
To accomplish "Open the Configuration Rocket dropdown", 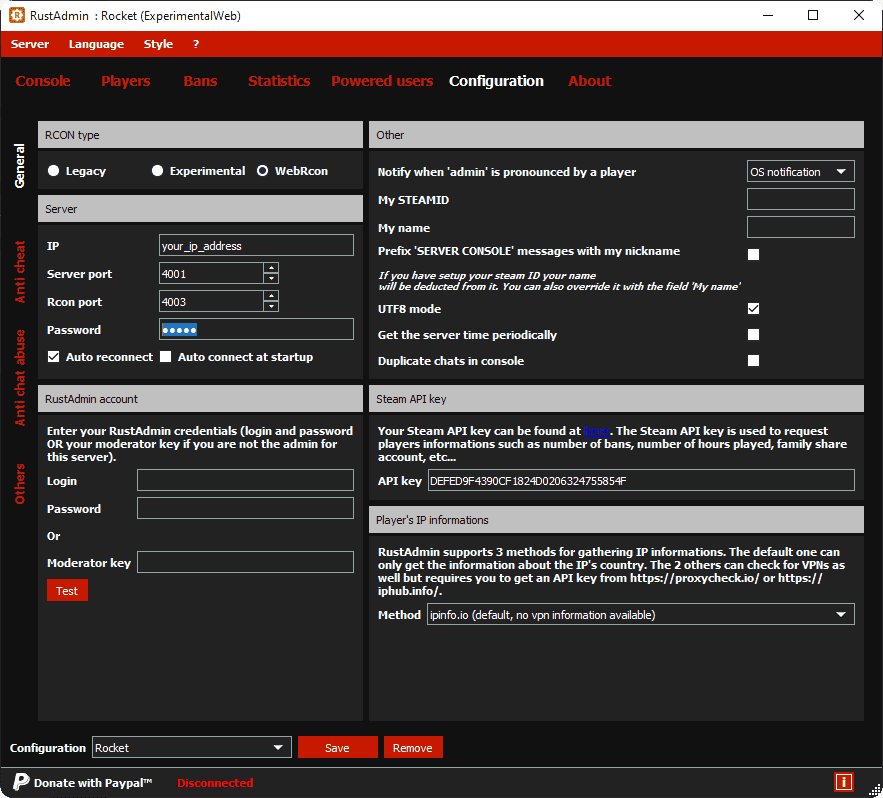I will [x=191, y=747].
